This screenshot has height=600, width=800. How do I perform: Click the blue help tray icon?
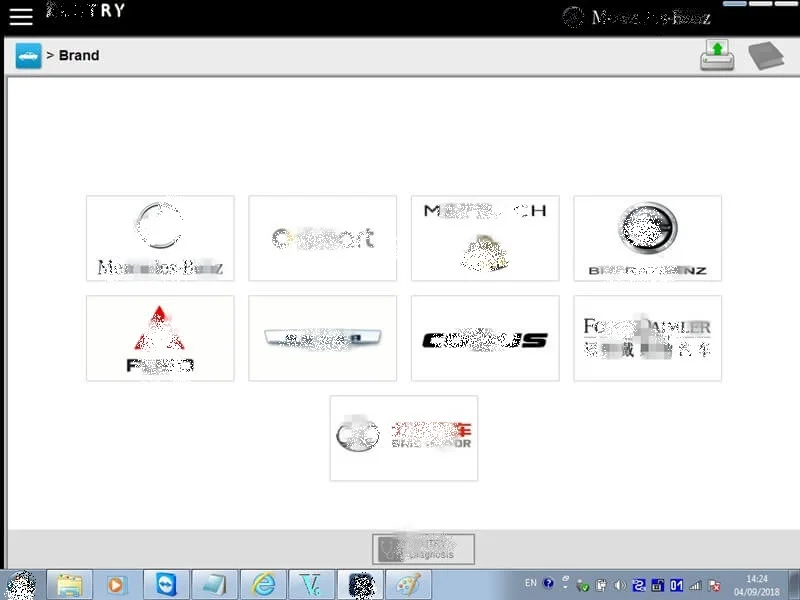point(548,583)
